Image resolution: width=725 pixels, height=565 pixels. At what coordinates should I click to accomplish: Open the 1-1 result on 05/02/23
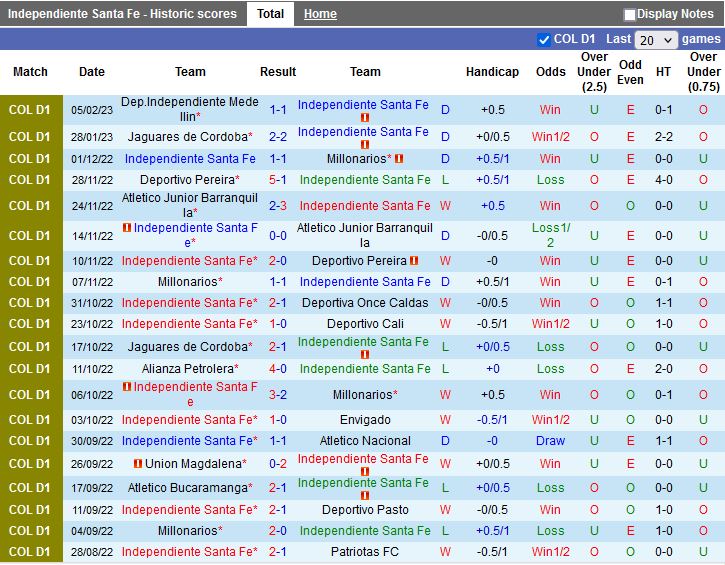coord(278,110)
